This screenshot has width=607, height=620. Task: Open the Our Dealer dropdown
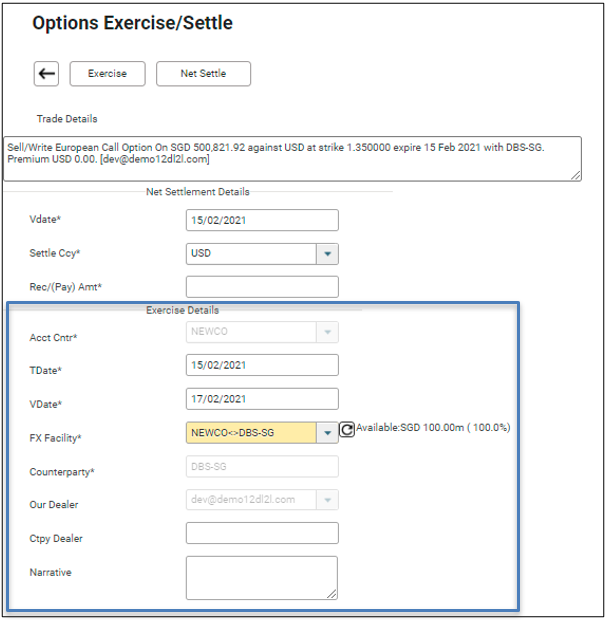point(327,499)
